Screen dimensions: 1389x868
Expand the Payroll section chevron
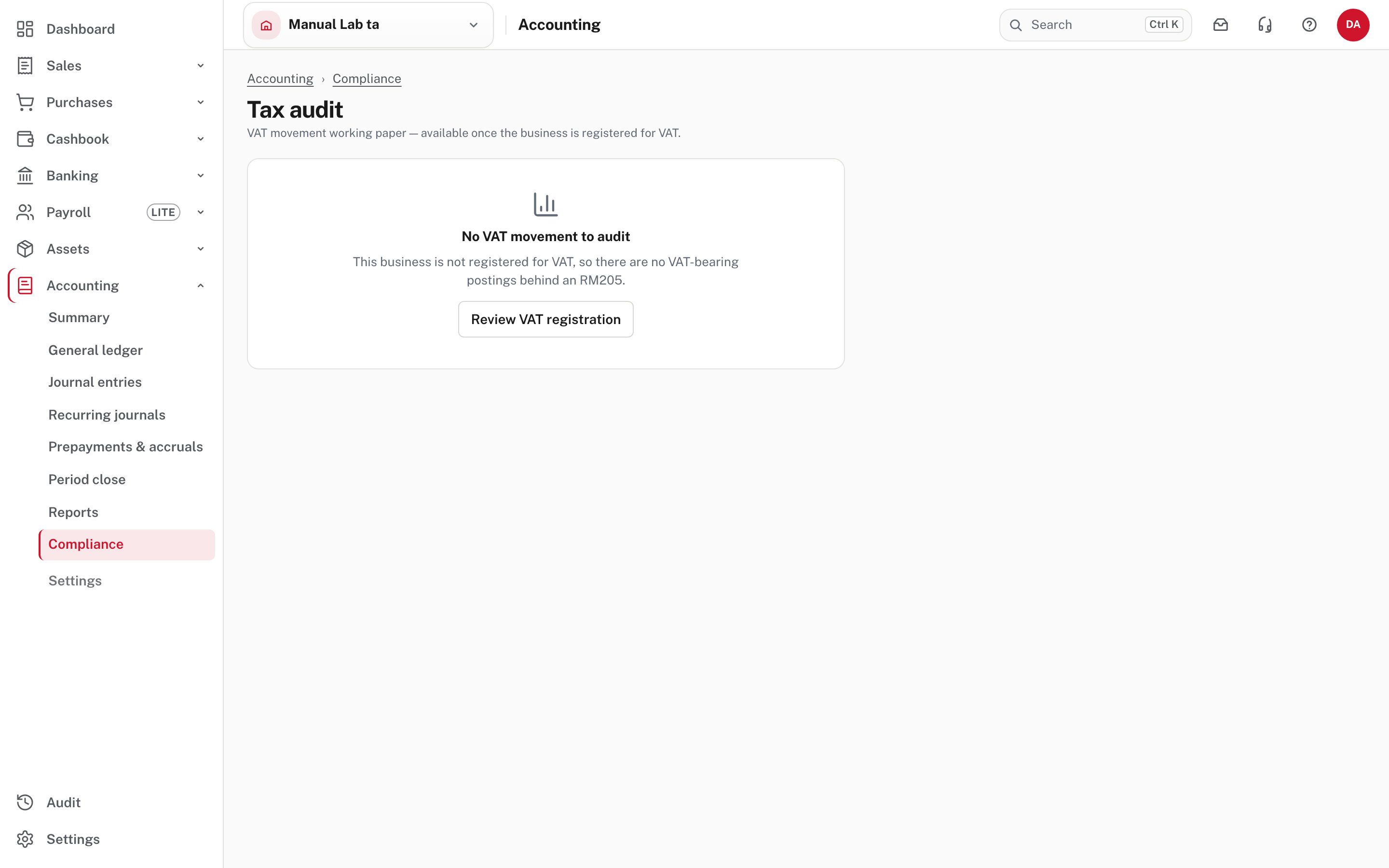coord(200,212)
